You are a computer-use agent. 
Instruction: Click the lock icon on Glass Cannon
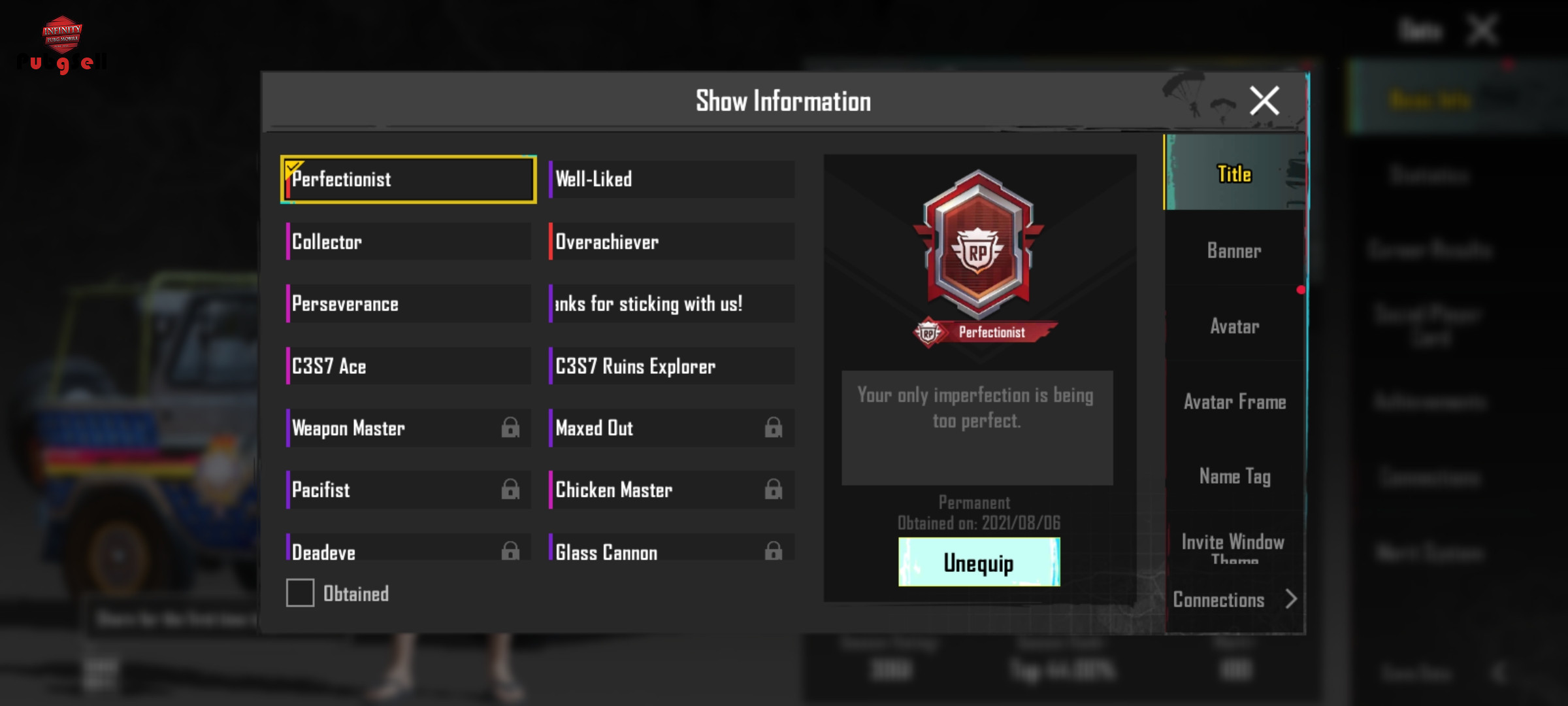point(774,550)
